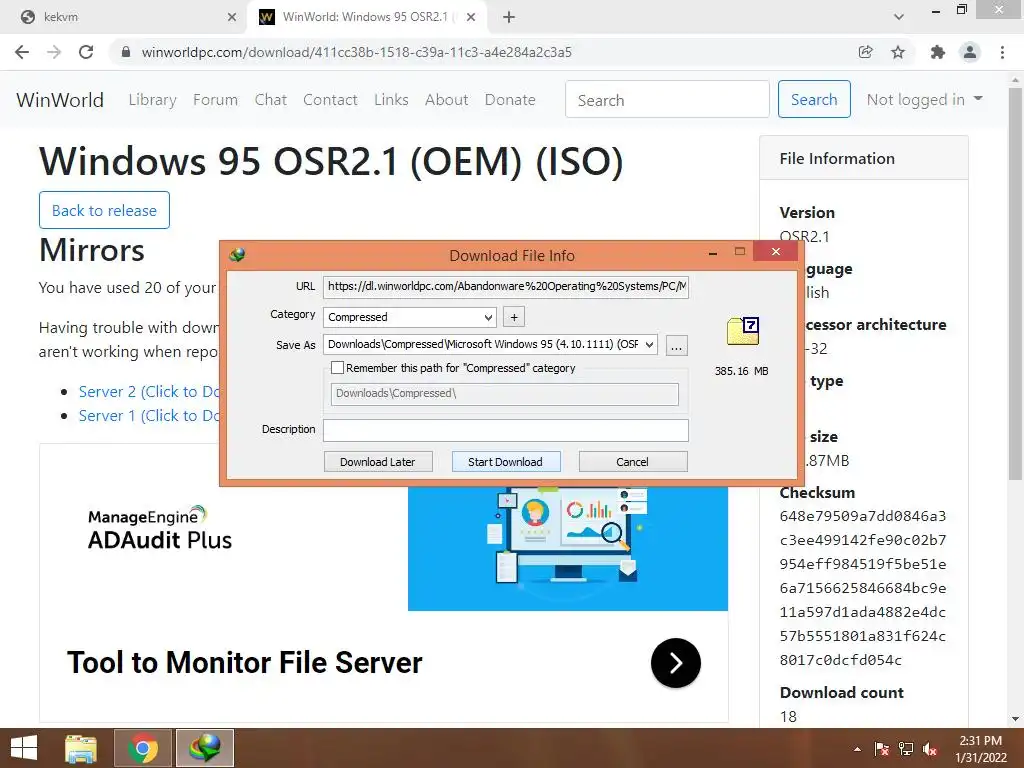Open the Forum menu item
This screenshot has height=768, width=1024.
(x=216, y=100)
